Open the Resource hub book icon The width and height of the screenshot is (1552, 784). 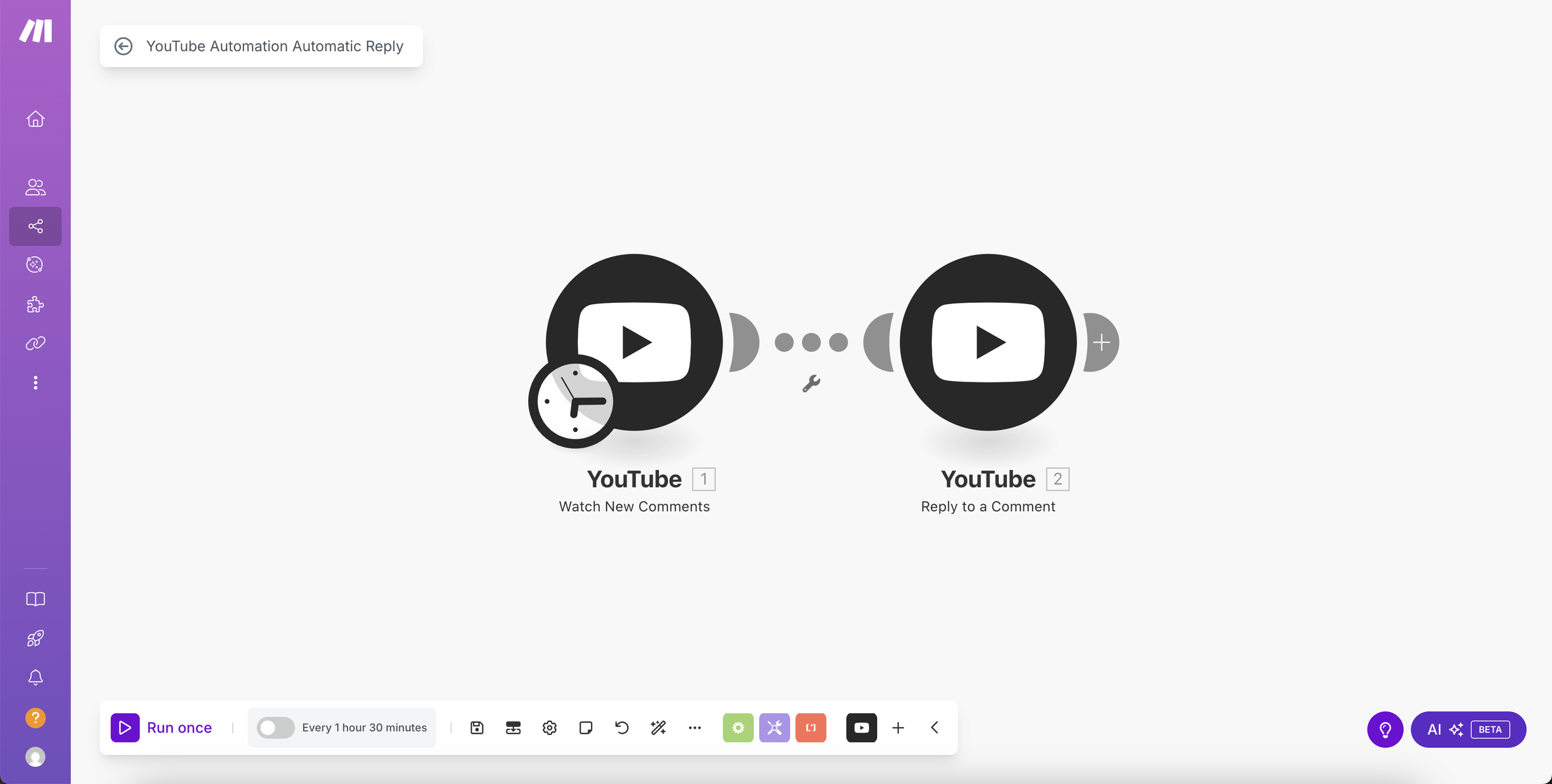(x=35, y=599)
